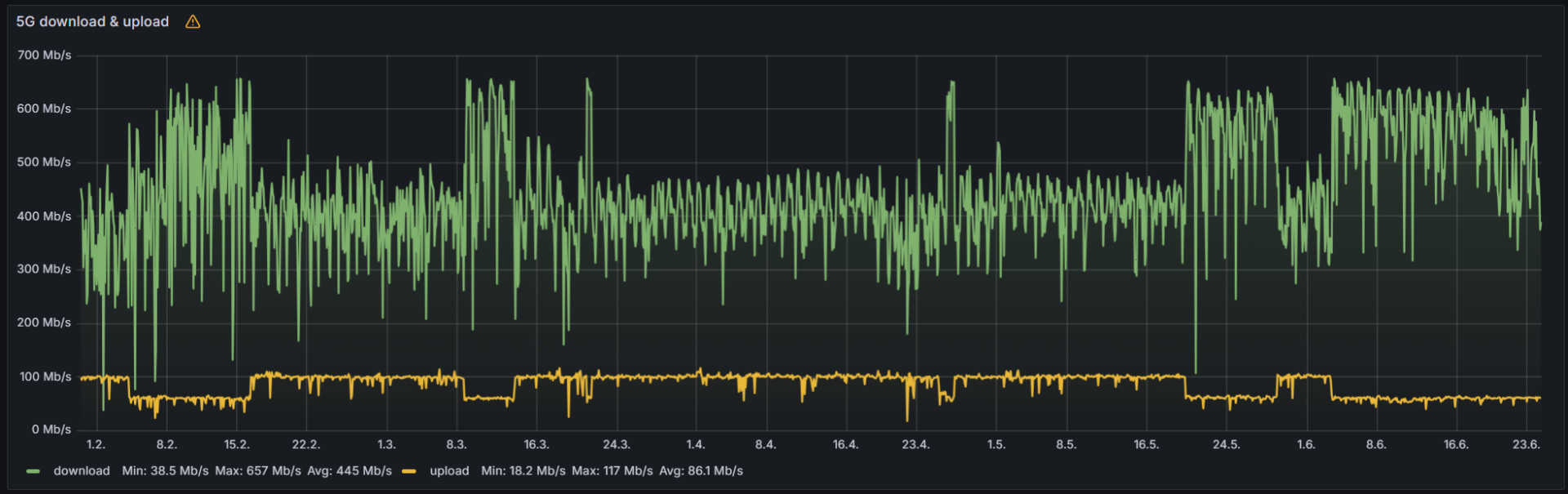Screen dimensions: 1568x494
Task: Toggle the download series legend label
Action: (x=81, y=471)
